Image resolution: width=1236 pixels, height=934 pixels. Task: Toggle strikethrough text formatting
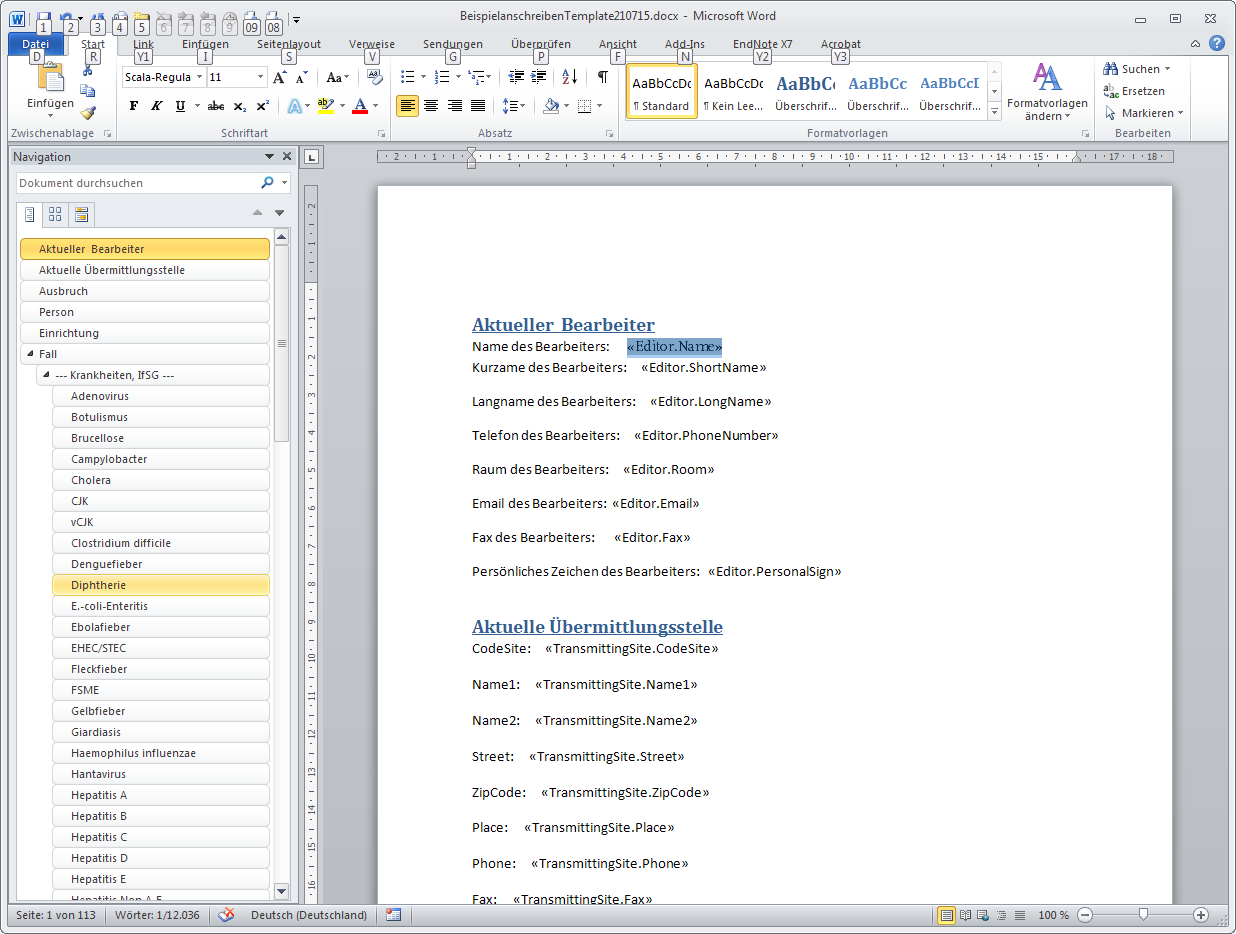pyautogui.click(x=215, y=106)
